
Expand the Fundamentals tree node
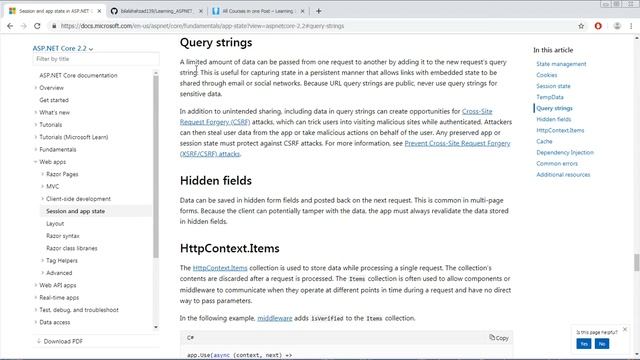tap(36, 149)
